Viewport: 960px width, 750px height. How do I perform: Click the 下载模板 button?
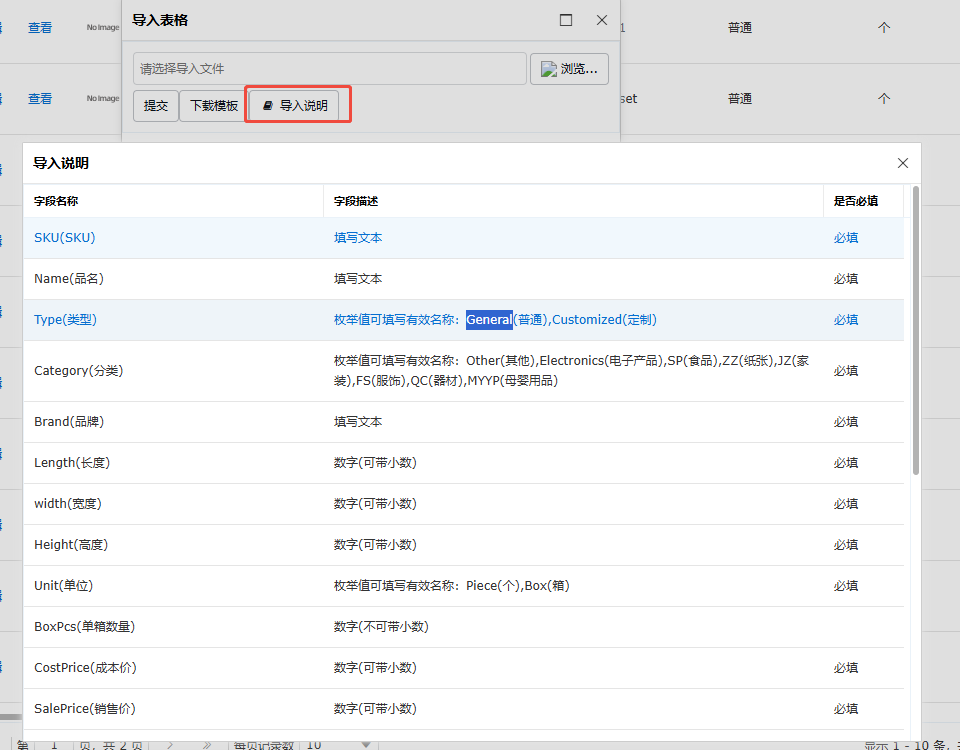pos(214,105)
